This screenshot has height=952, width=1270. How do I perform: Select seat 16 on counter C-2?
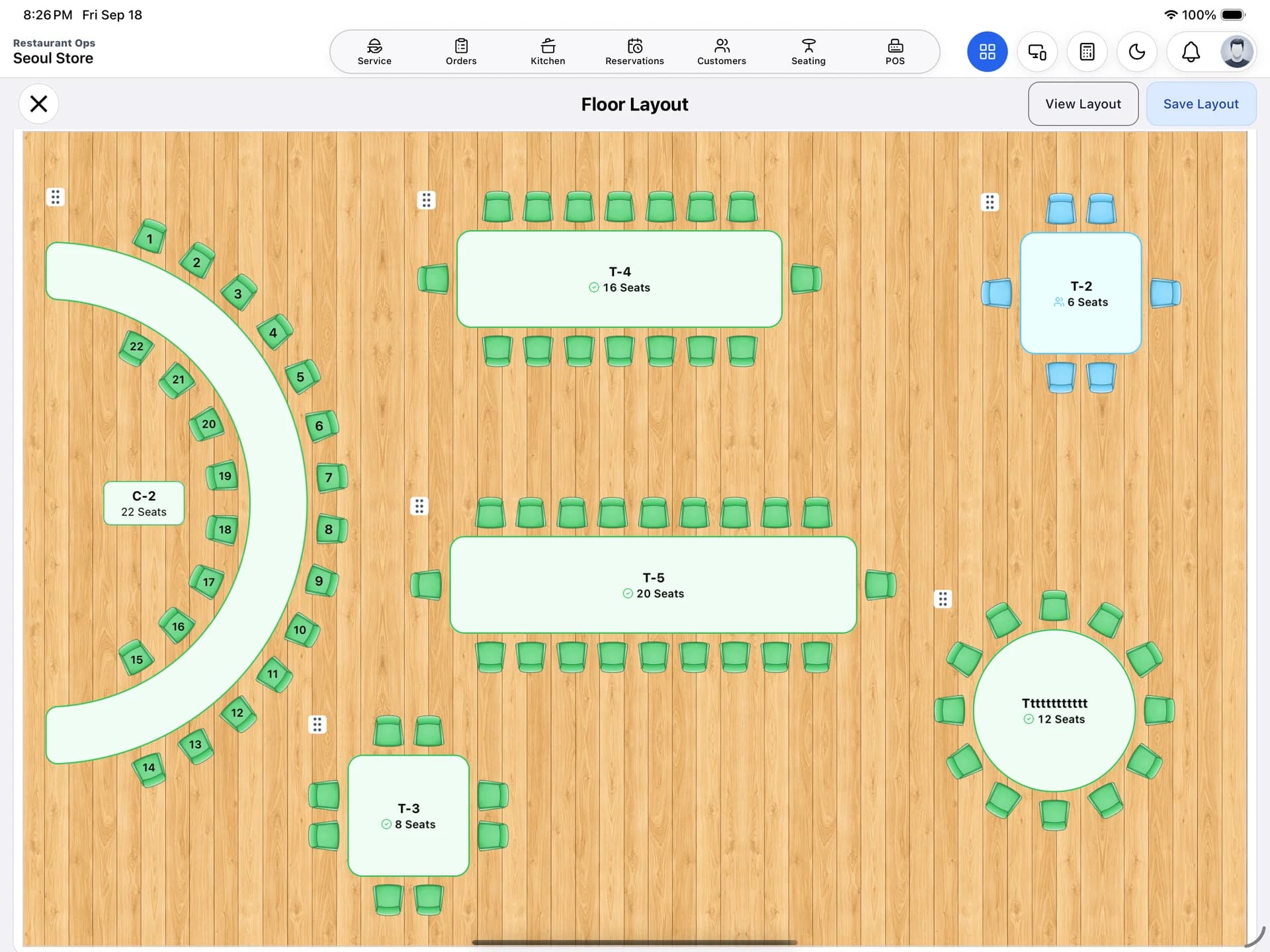pos(178,627)
